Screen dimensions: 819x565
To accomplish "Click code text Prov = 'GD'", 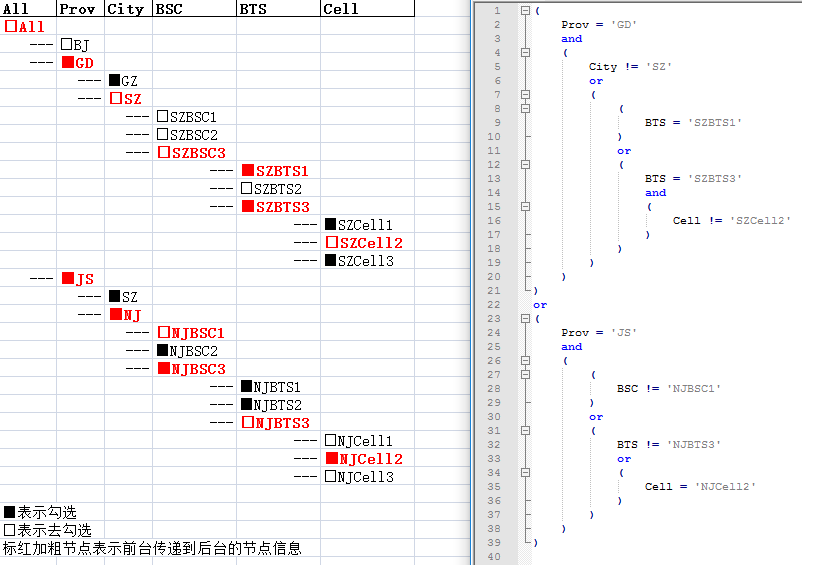I will 599,25.
